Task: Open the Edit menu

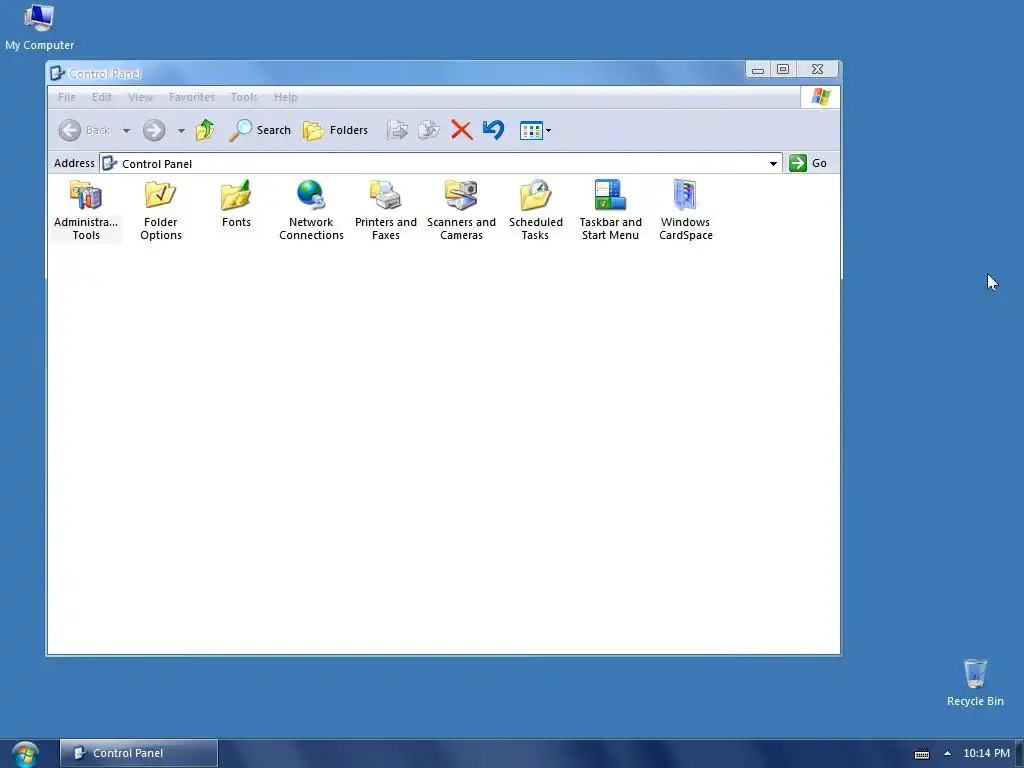Action: click(x=101, y=97)
